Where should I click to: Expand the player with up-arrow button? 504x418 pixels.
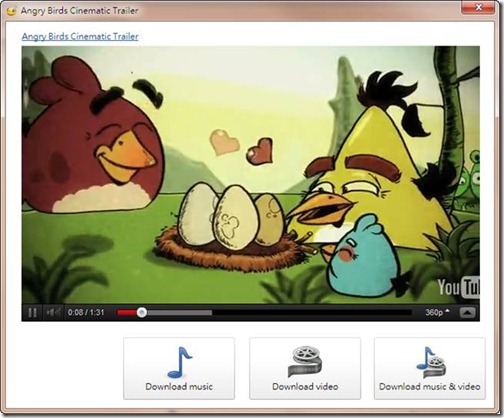coord(467,313)
